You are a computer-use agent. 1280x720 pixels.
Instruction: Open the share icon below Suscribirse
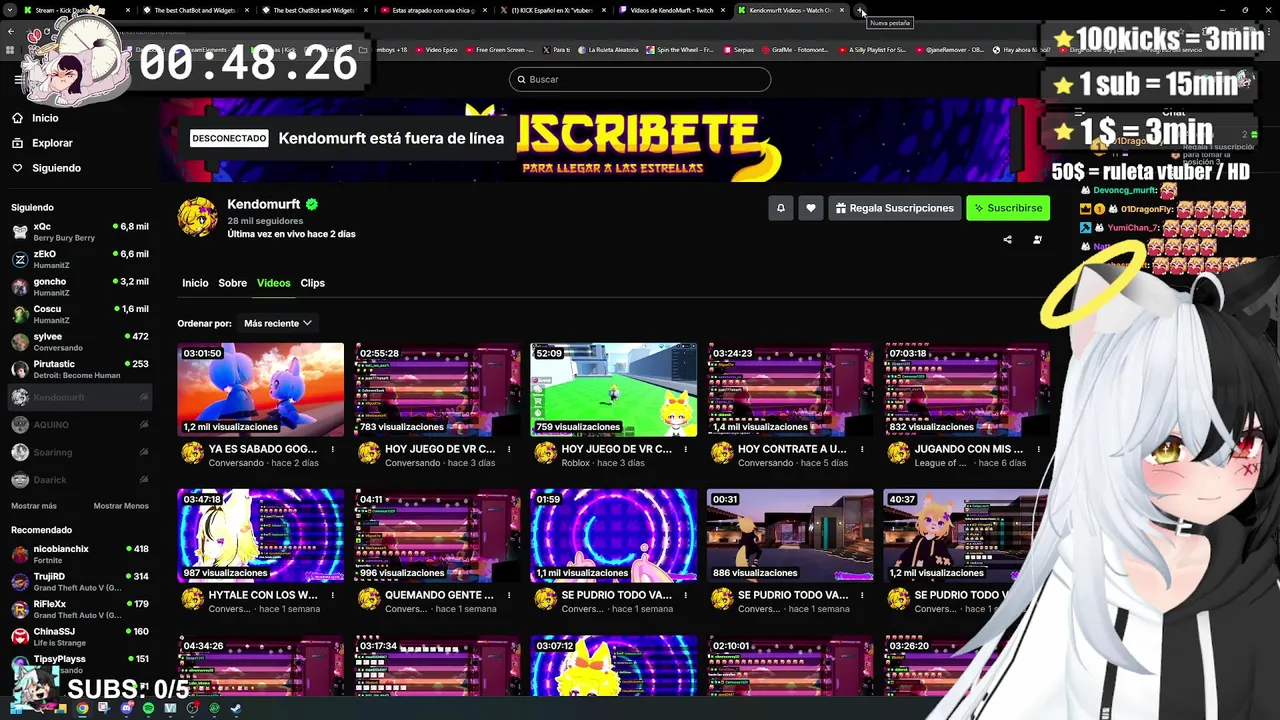1007,240
